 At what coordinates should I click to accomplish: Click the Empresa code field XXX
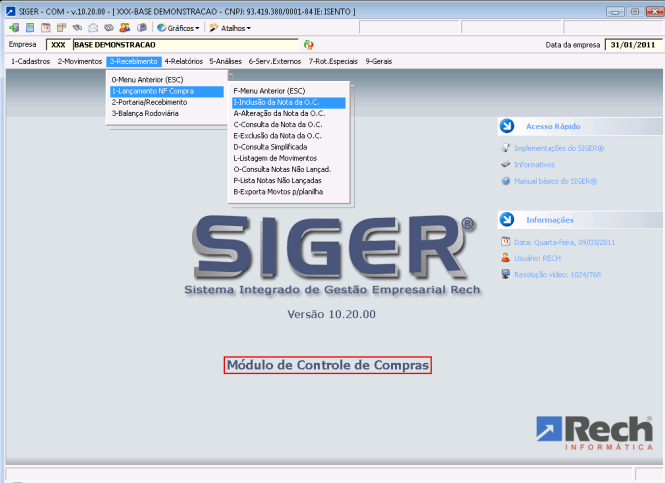pyautogui.click(x=58, y=45)
